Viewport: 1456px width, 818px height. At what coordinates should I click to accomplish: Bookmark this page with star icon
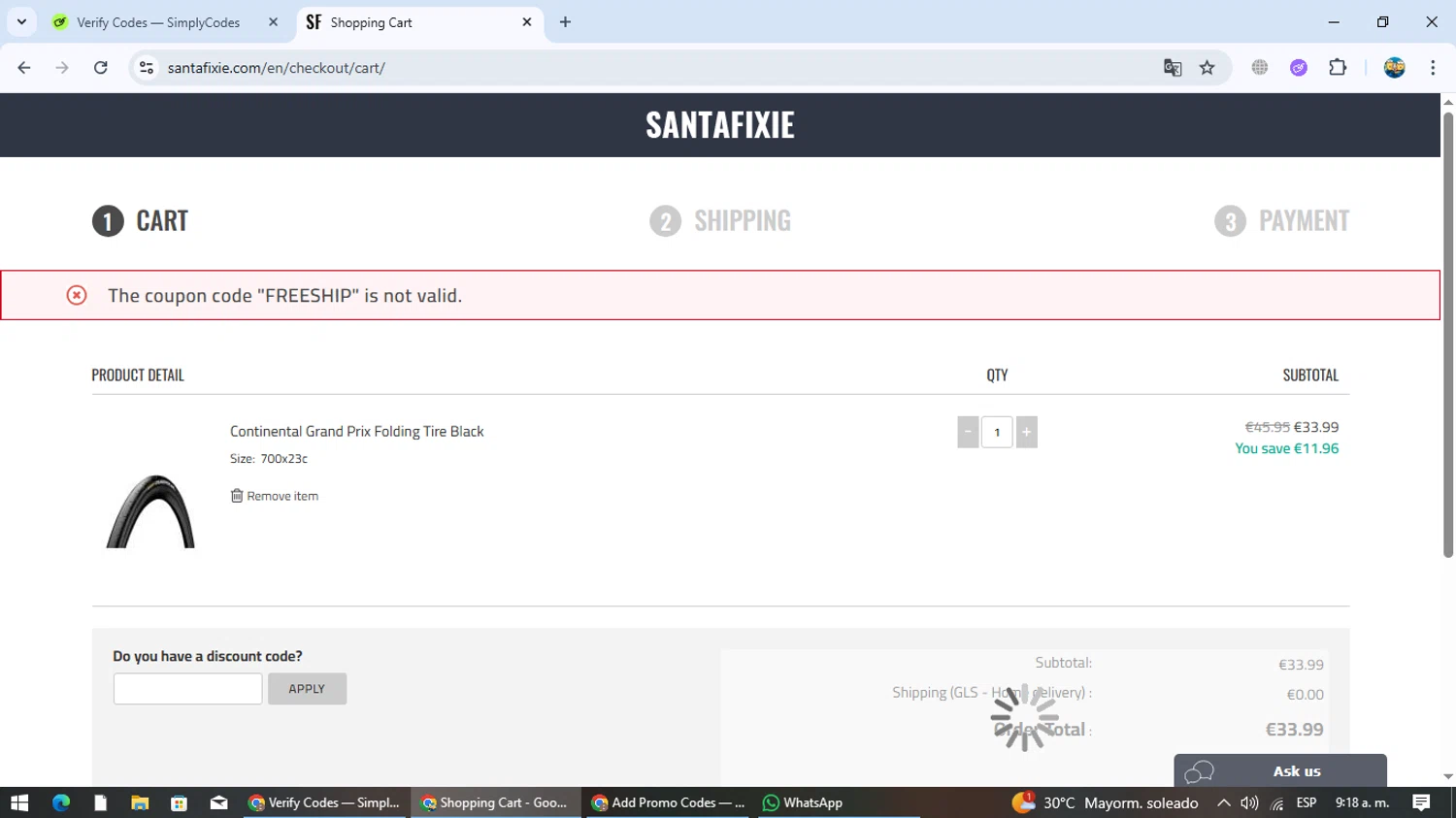click(x=1208, y=68)
